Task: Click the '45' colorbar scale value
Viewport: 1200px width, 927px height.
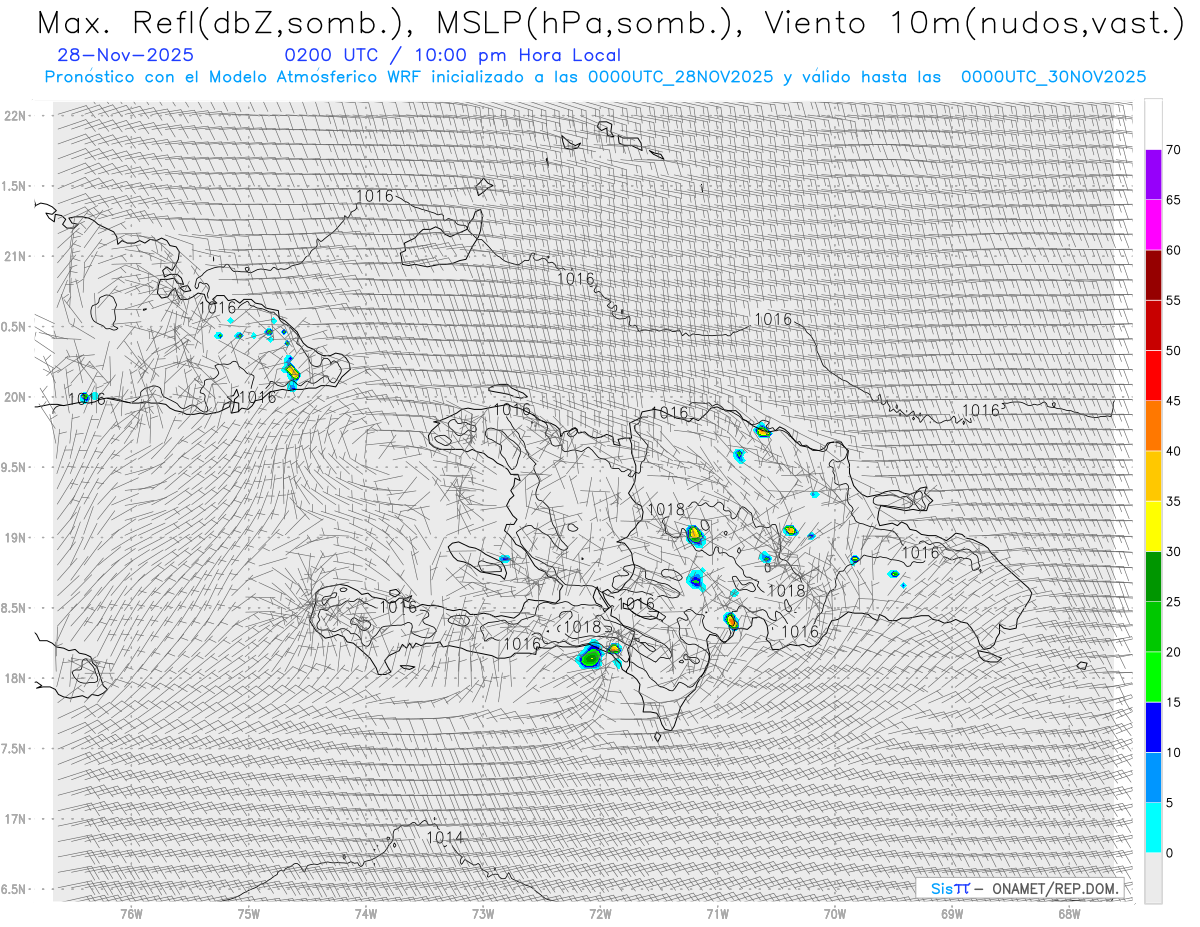Action: tap(1174, 401)
